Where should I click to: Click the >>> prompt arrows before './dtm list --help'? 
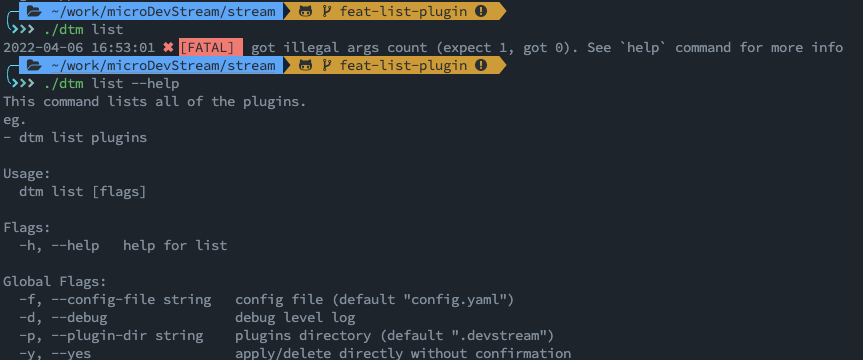(23, 84)
